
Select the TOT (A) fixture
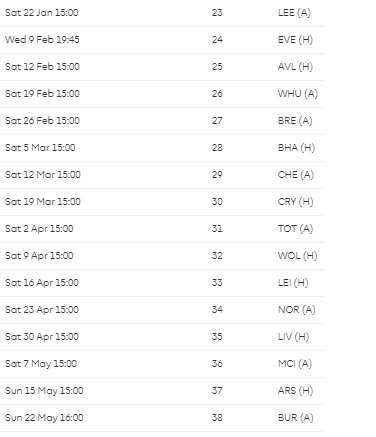pyautogui.click(x=295, y=229)
